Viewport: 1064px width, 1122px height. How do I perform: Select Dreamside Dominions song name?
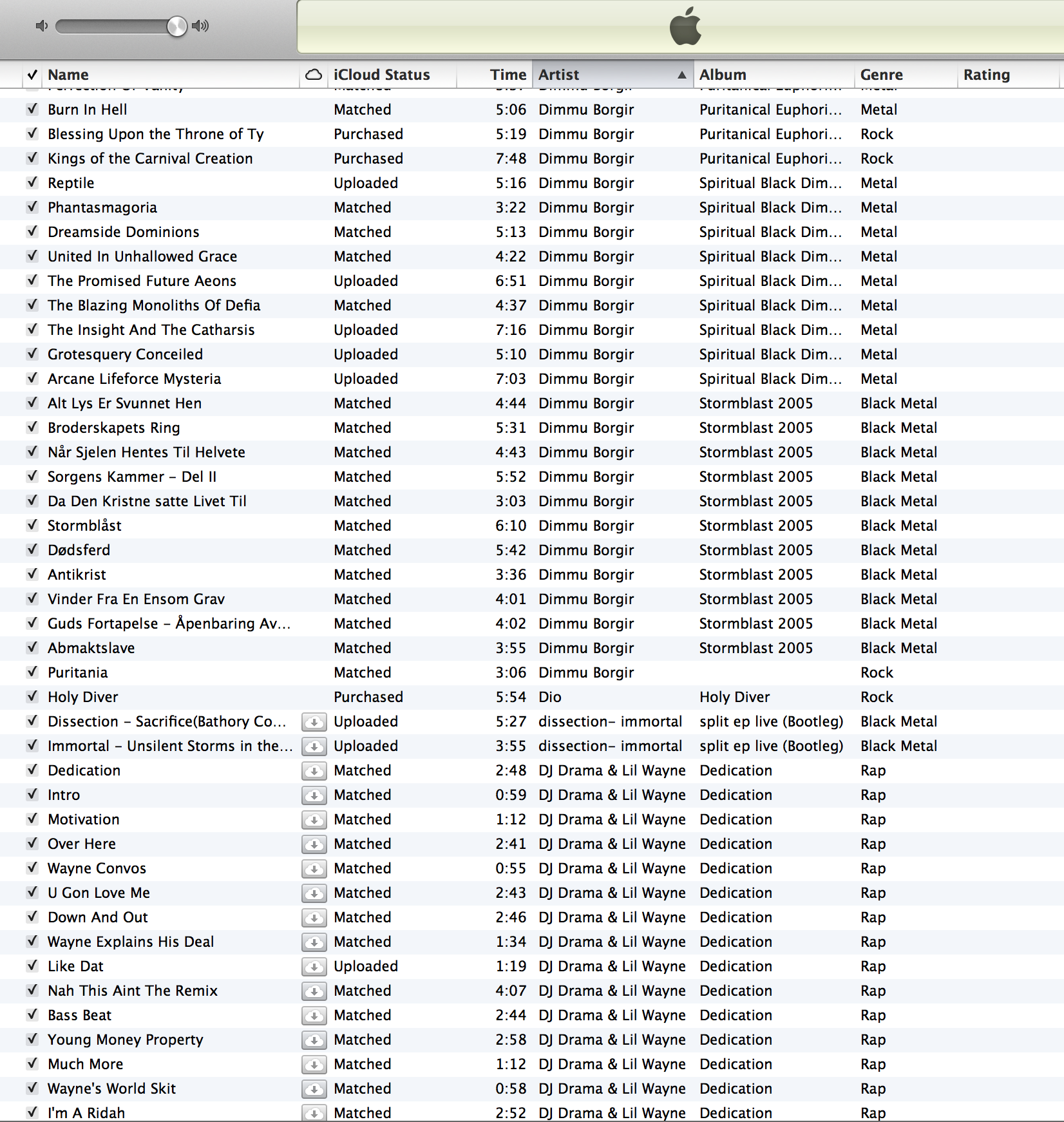[x=124, y=232]
